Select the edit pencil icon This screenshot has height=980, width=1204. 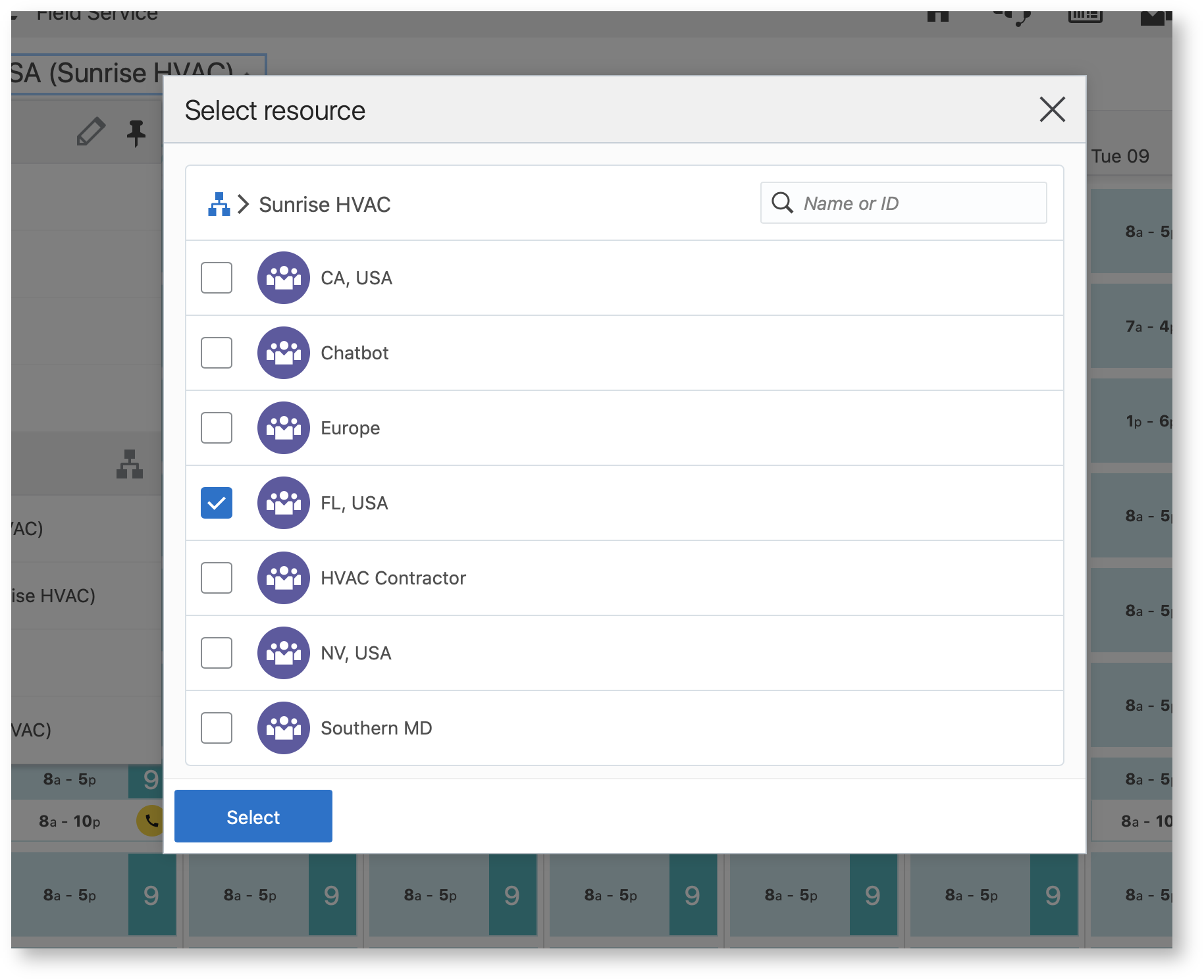(91, 132)
